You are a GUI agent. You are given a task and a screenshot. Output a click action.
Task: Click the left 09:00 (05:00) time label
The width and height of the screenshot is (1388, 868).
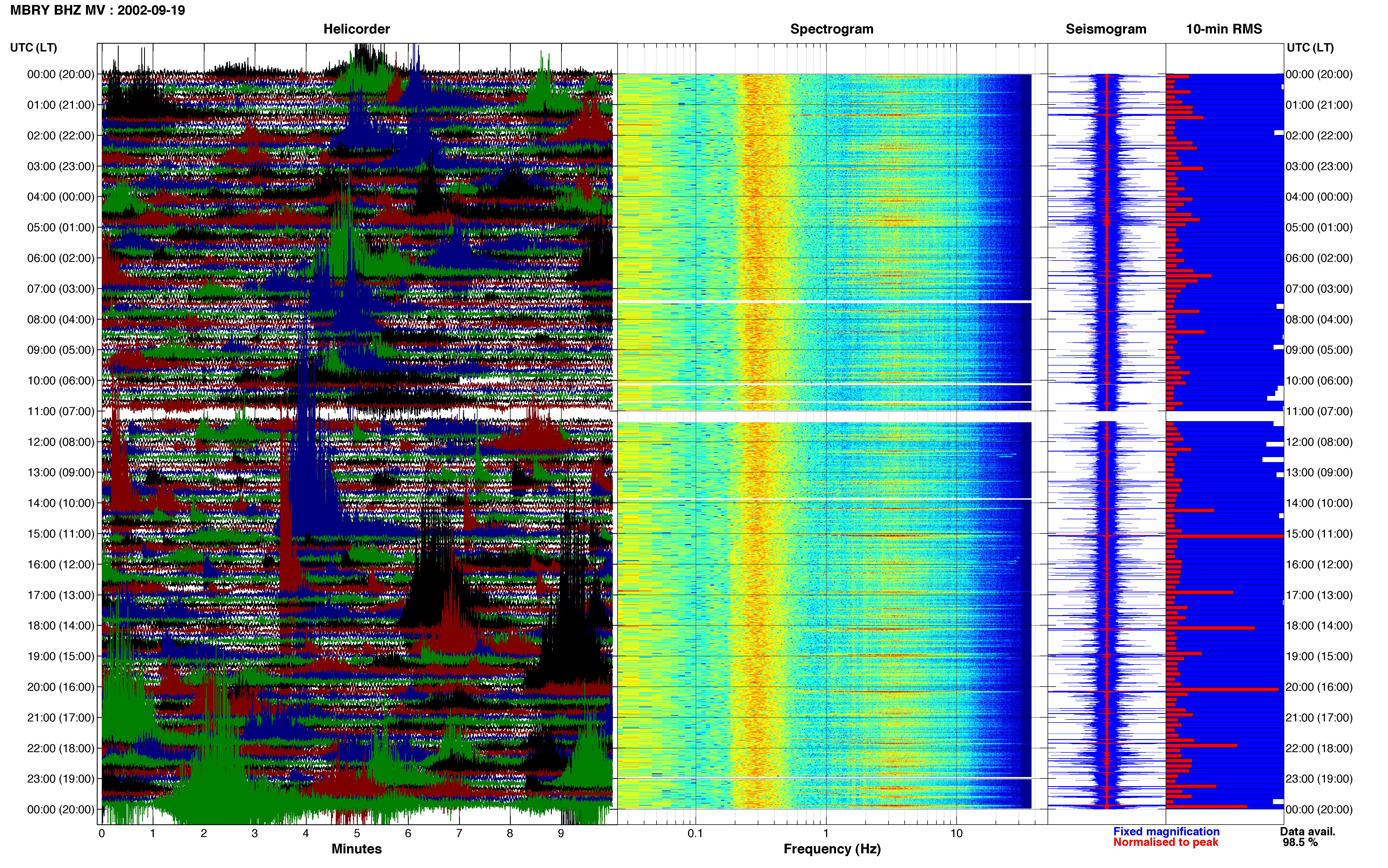(x=61, y=350)
